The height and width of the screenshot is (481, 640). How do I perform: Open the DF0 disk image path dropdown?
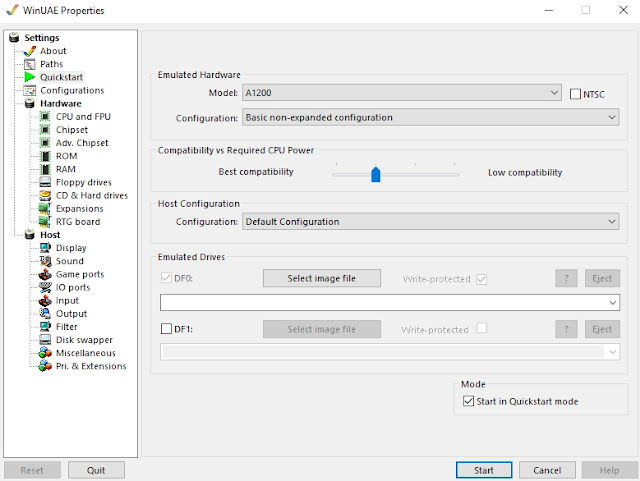click(390, 303)
